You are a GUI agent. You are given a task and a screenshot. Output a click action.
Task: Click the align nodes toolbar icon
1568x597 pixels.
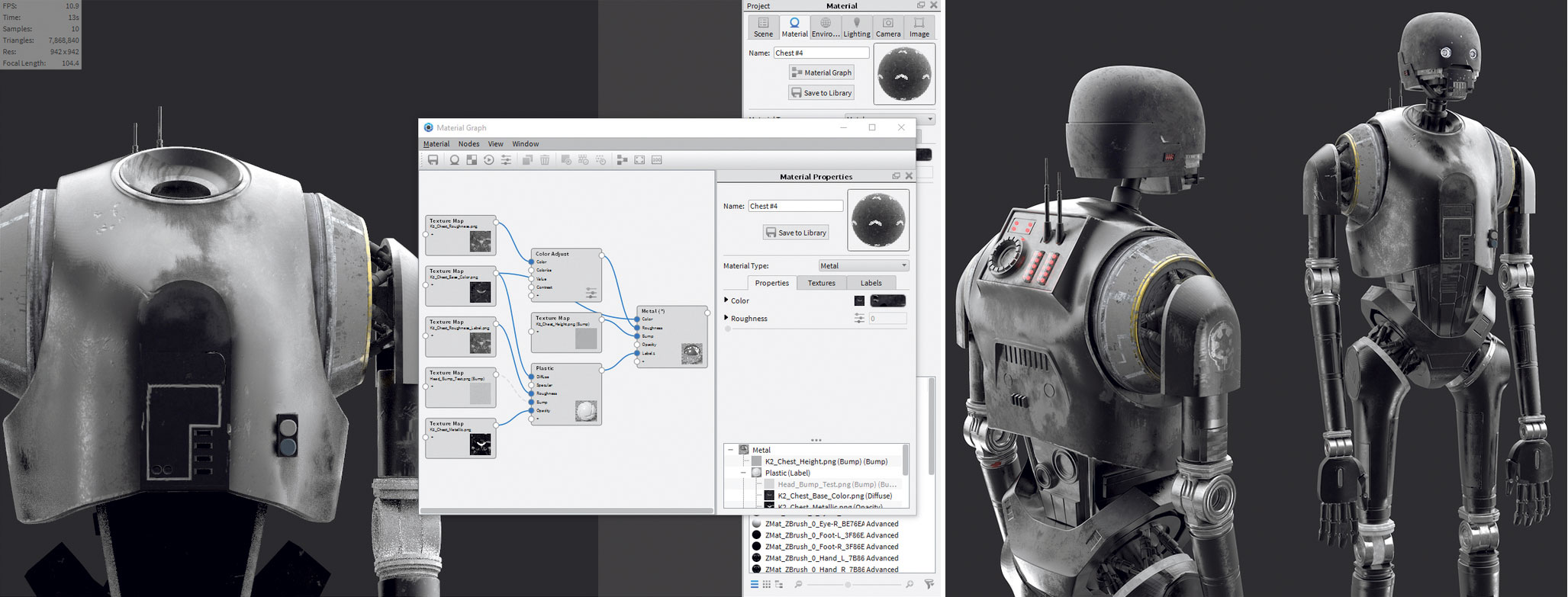(622, 160)
